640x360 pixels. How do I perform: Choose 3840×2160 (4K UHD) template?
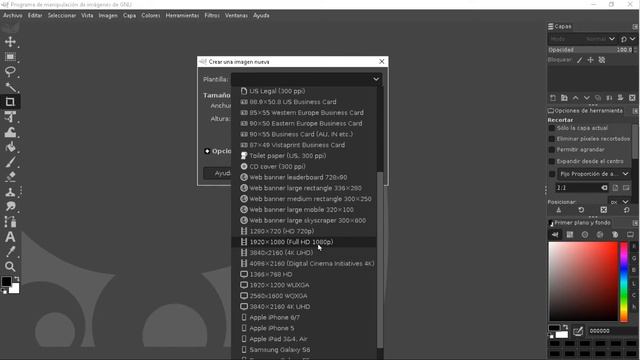304,253
